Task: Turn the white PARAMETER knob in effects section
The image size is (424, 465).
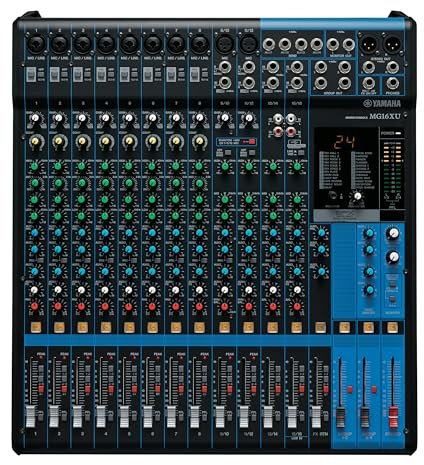Action: click(x=357, y=196)
